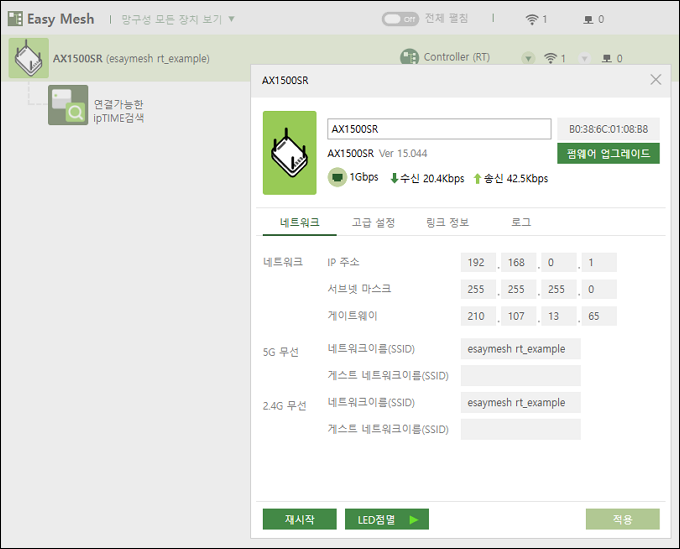Viewport: 680px width, 549px height.
Task: Click the header wired clients icon
Action: tap(588, 20)
